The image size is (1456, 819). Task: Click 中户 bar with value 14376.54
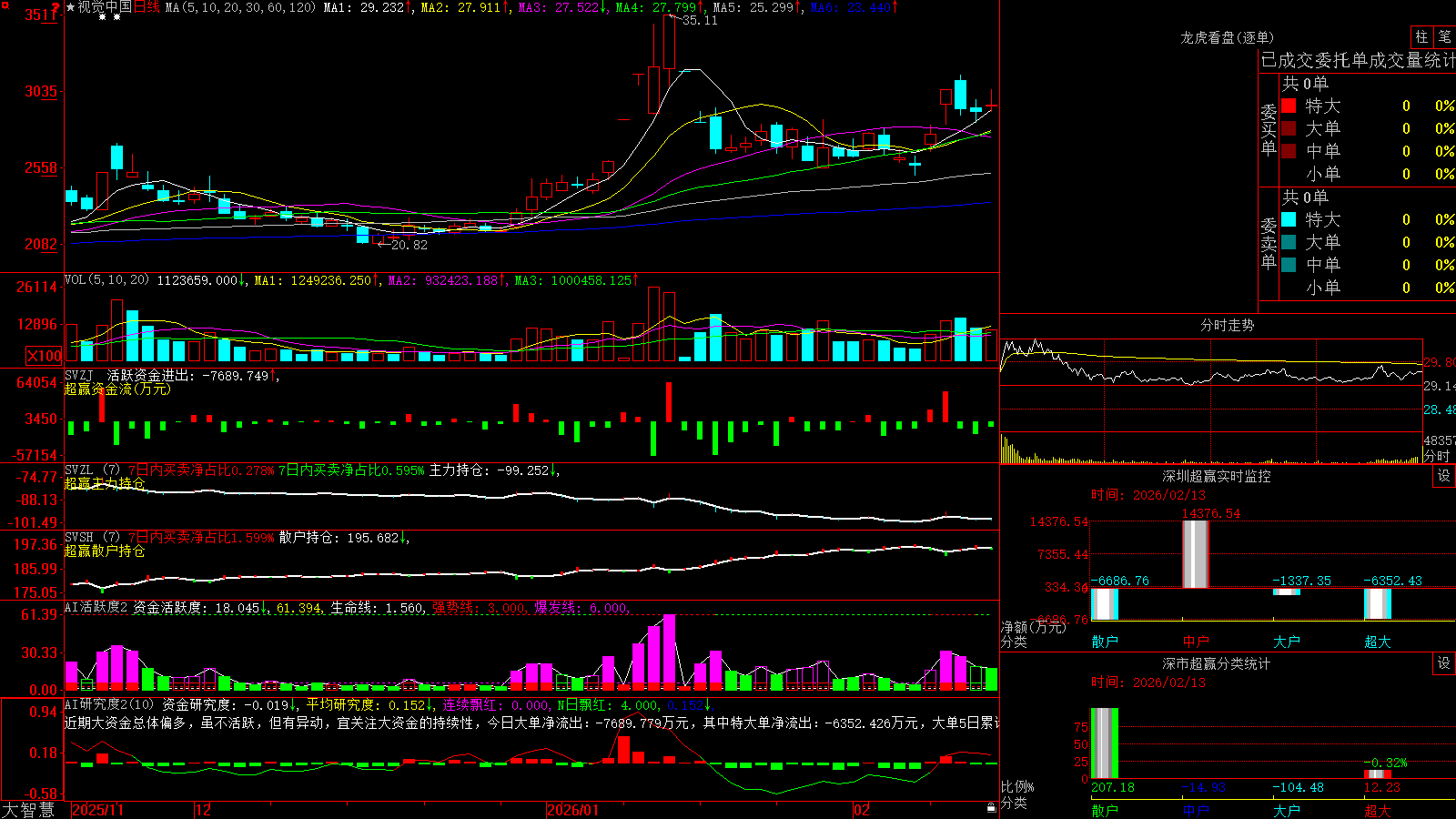coord(1195,554)
